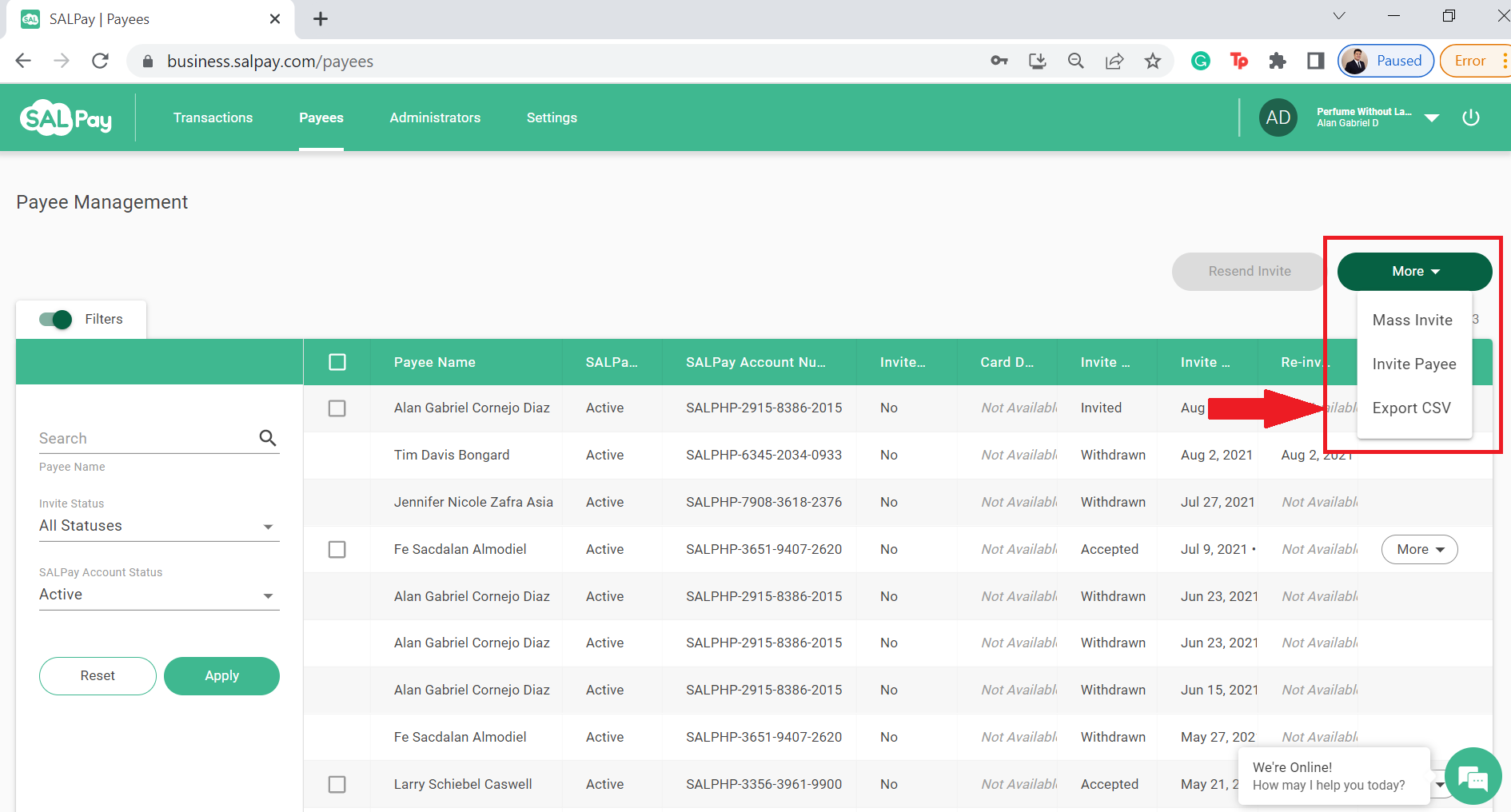Click the browser forward arrow
The width and height of the screenshot is (1511, 812).
[62, 61]
